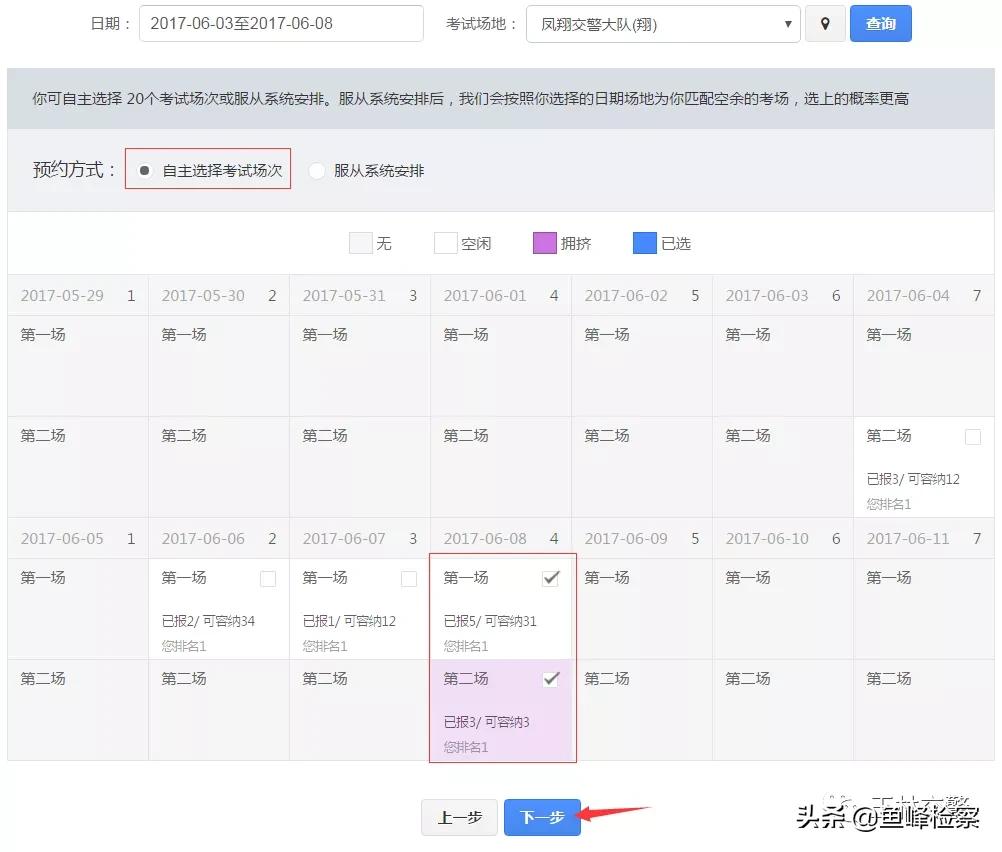1002x852 pixels.
Task: Click the 下一步 (Next) button
Action: pos(542,817)
